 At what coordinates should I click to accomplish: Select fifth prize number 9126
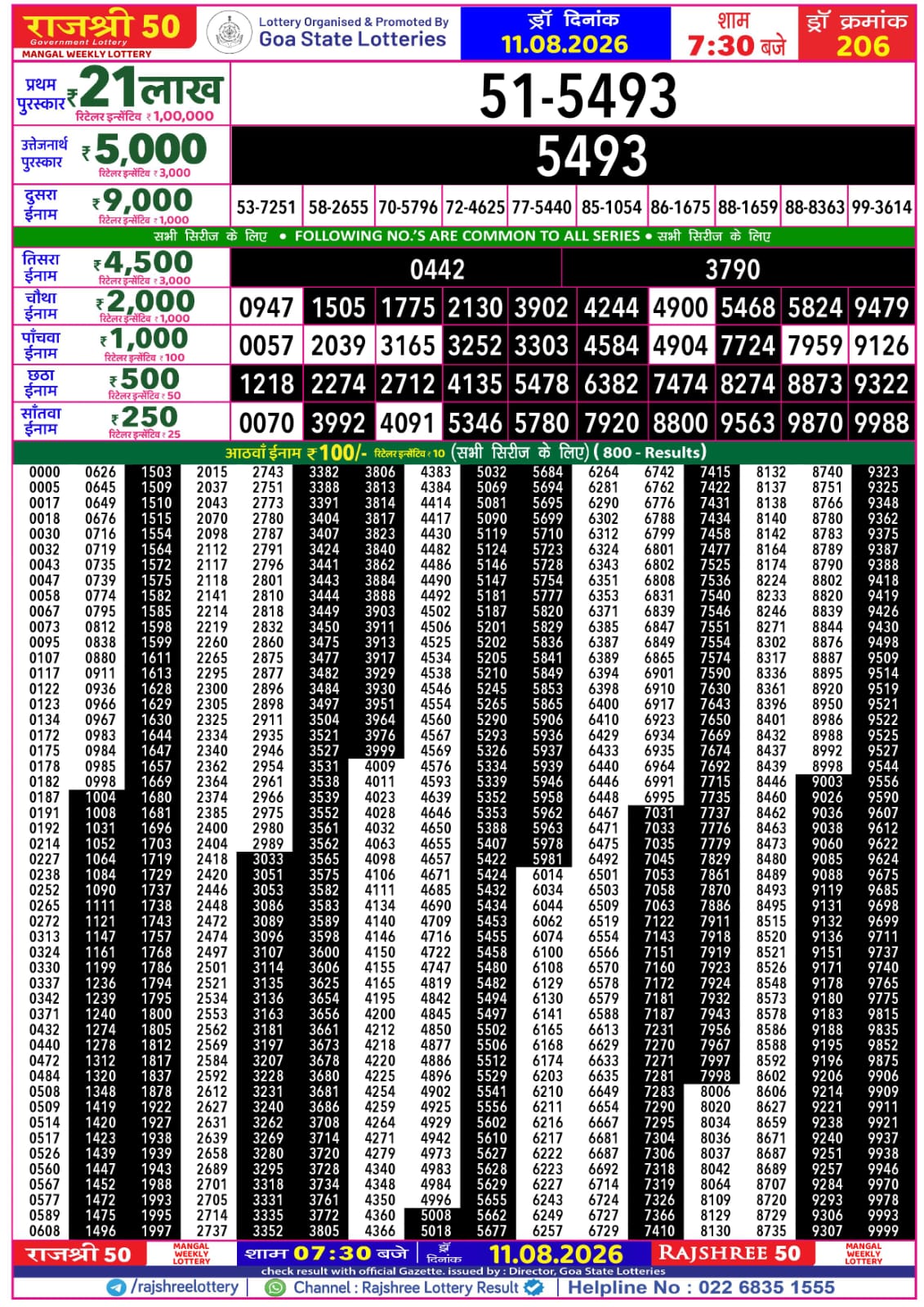[882, 346]
